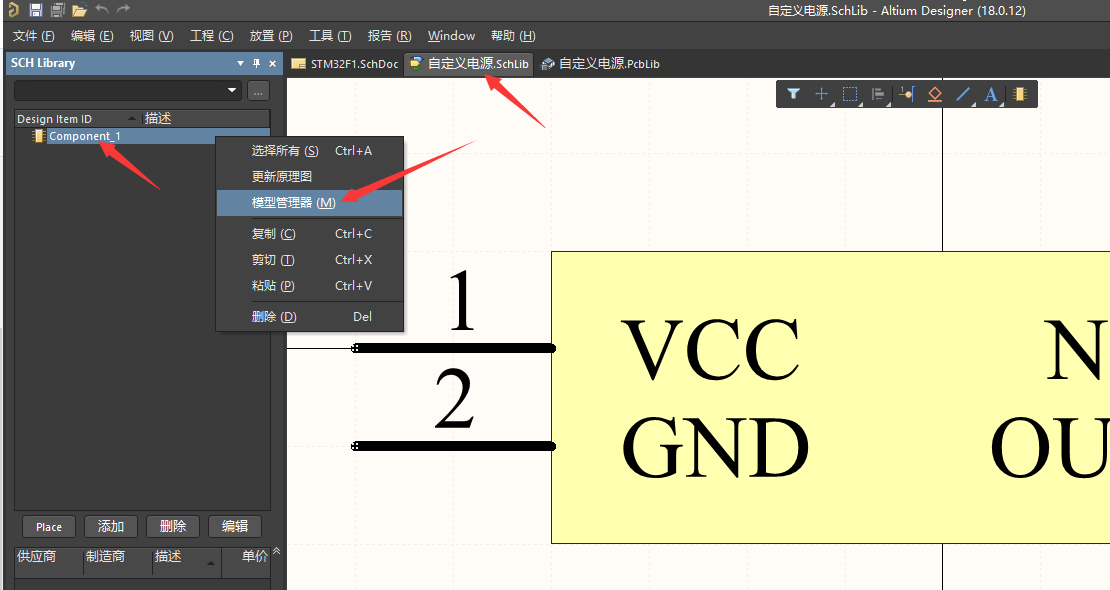
Task: Select the Place Text String tool
Action: pos(991,93)
